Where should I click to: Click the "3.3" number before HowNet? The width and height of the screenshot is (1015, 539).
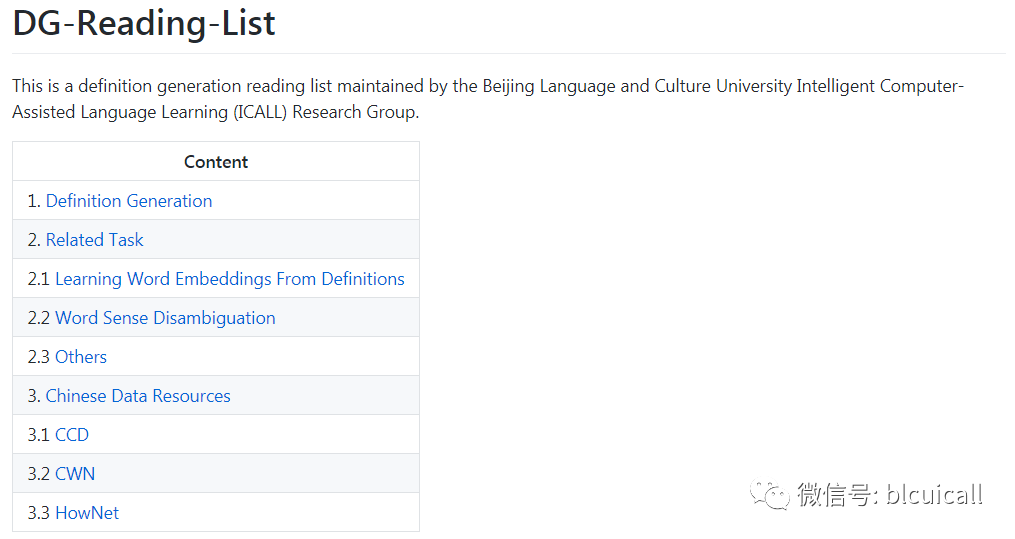[x=38, y=513]
